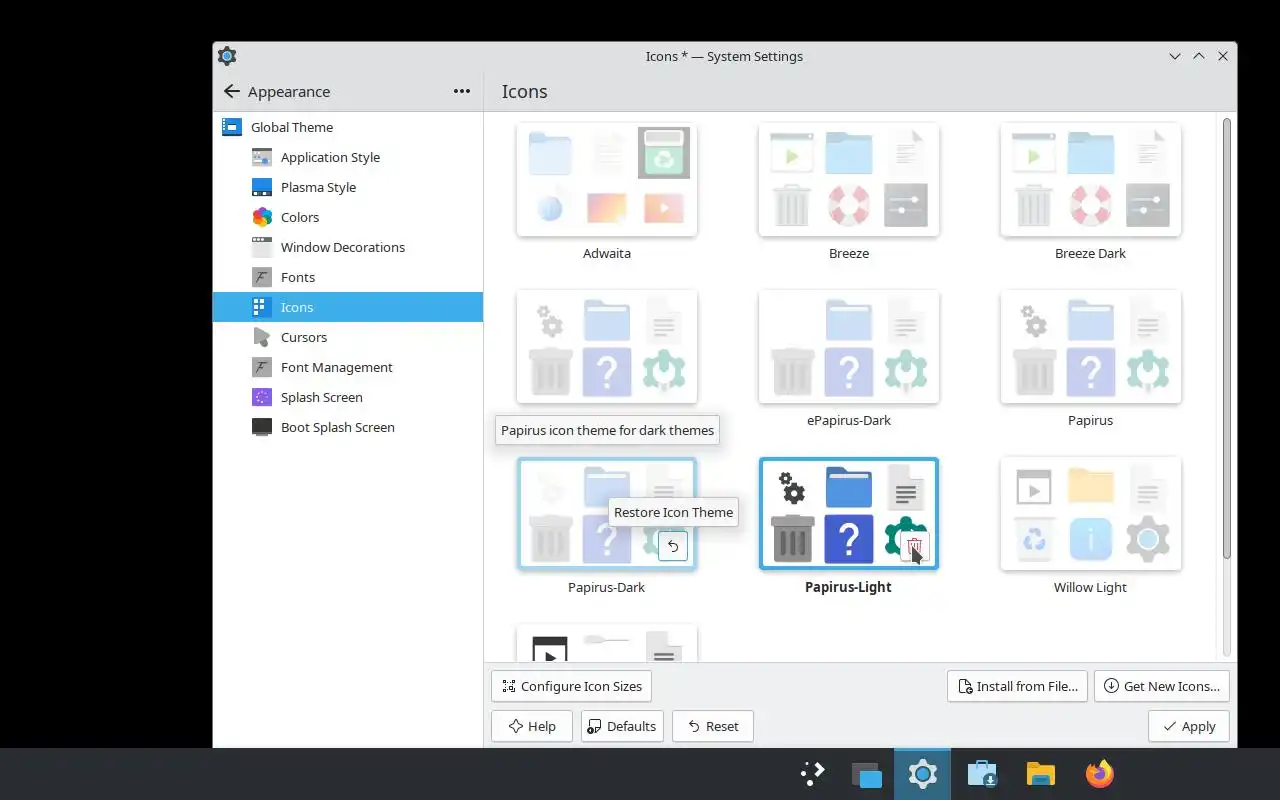Click the Fonts sidebar icon

coord(262,277)
